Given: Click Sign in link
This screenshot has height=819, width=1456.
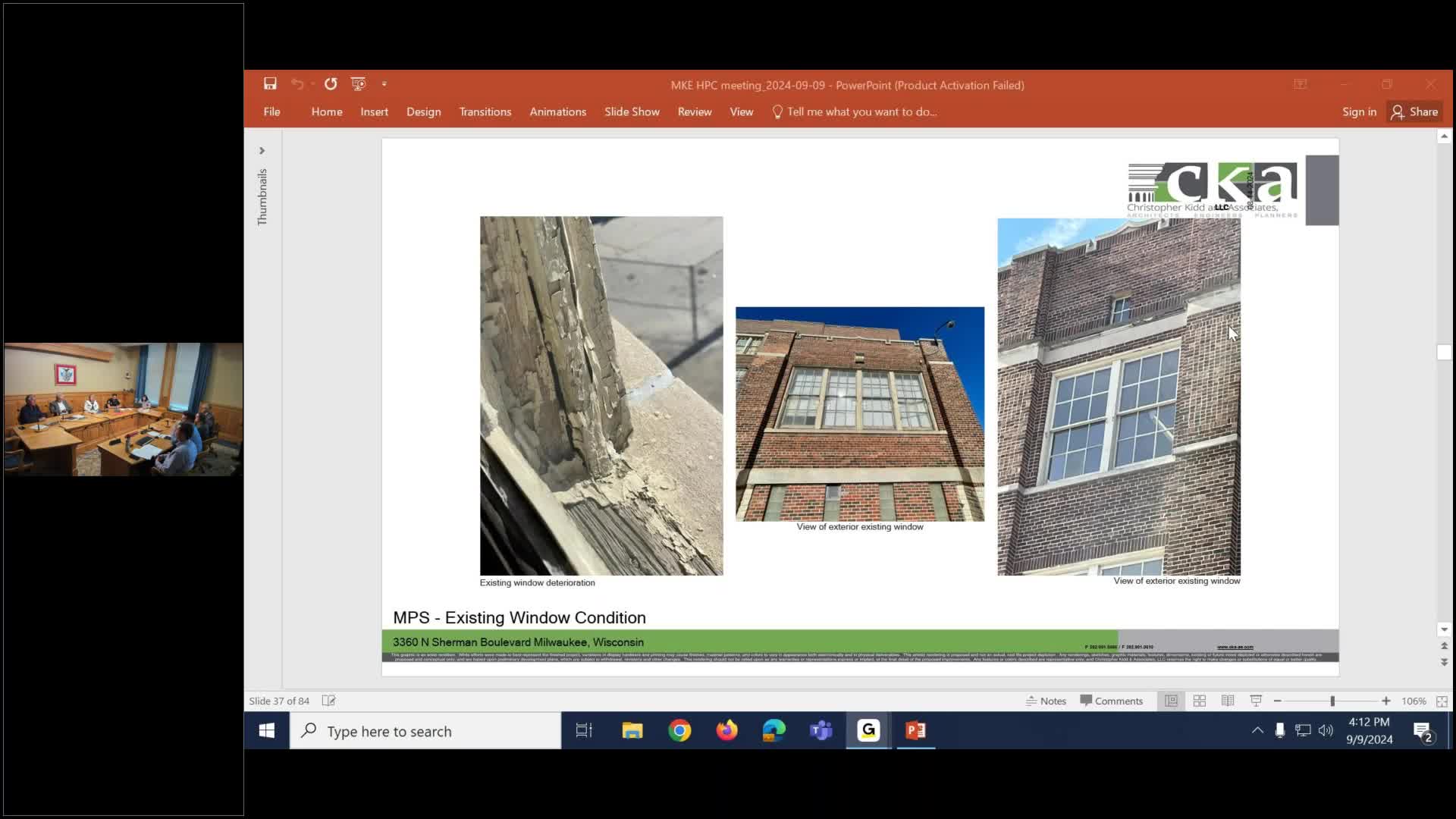Looking at the screenshot, I should pyautogui.click(x=1358, y=112).
